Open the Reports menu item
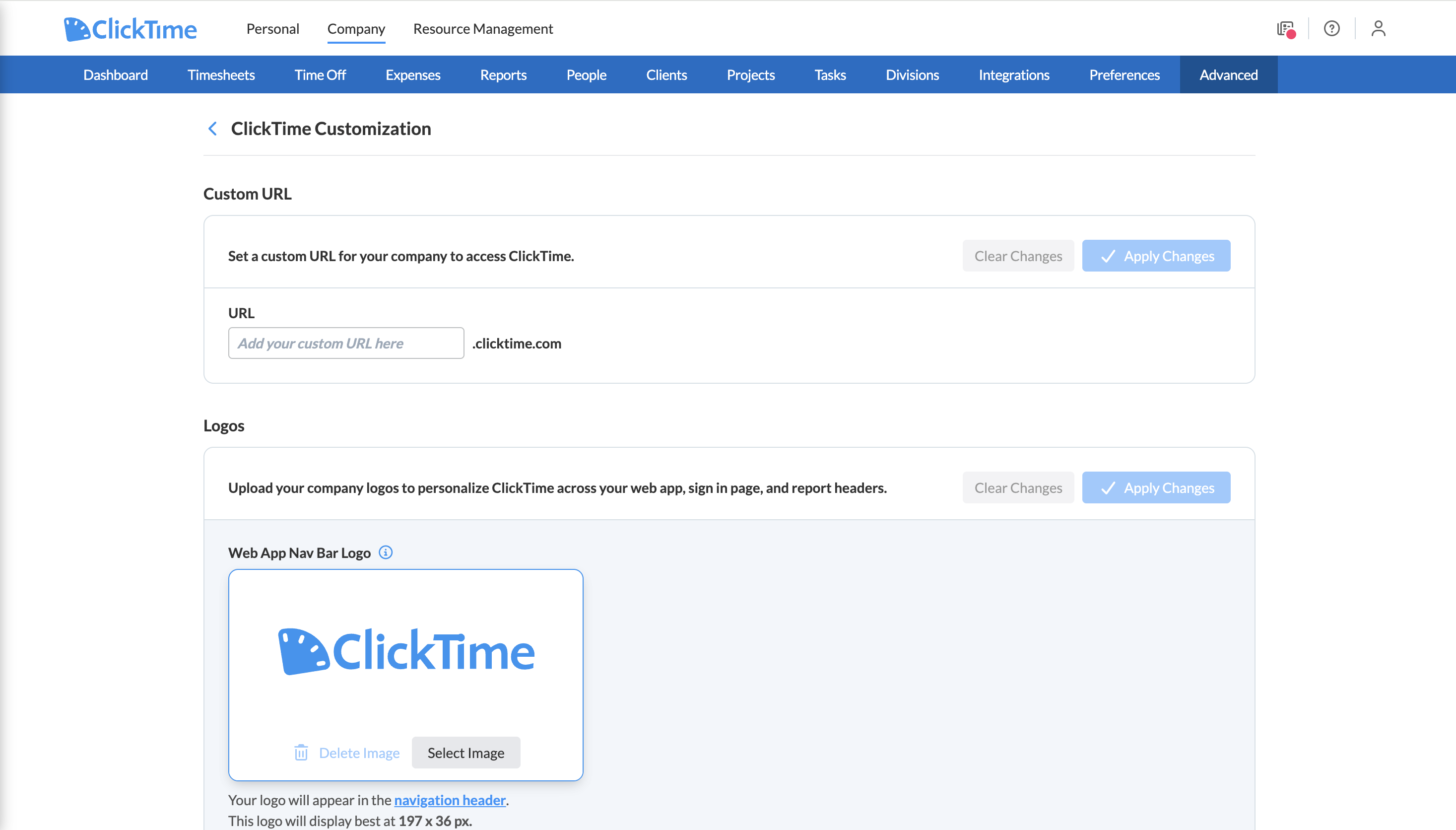This screenshot has height=830, width=1456. [x=503, y=74]
